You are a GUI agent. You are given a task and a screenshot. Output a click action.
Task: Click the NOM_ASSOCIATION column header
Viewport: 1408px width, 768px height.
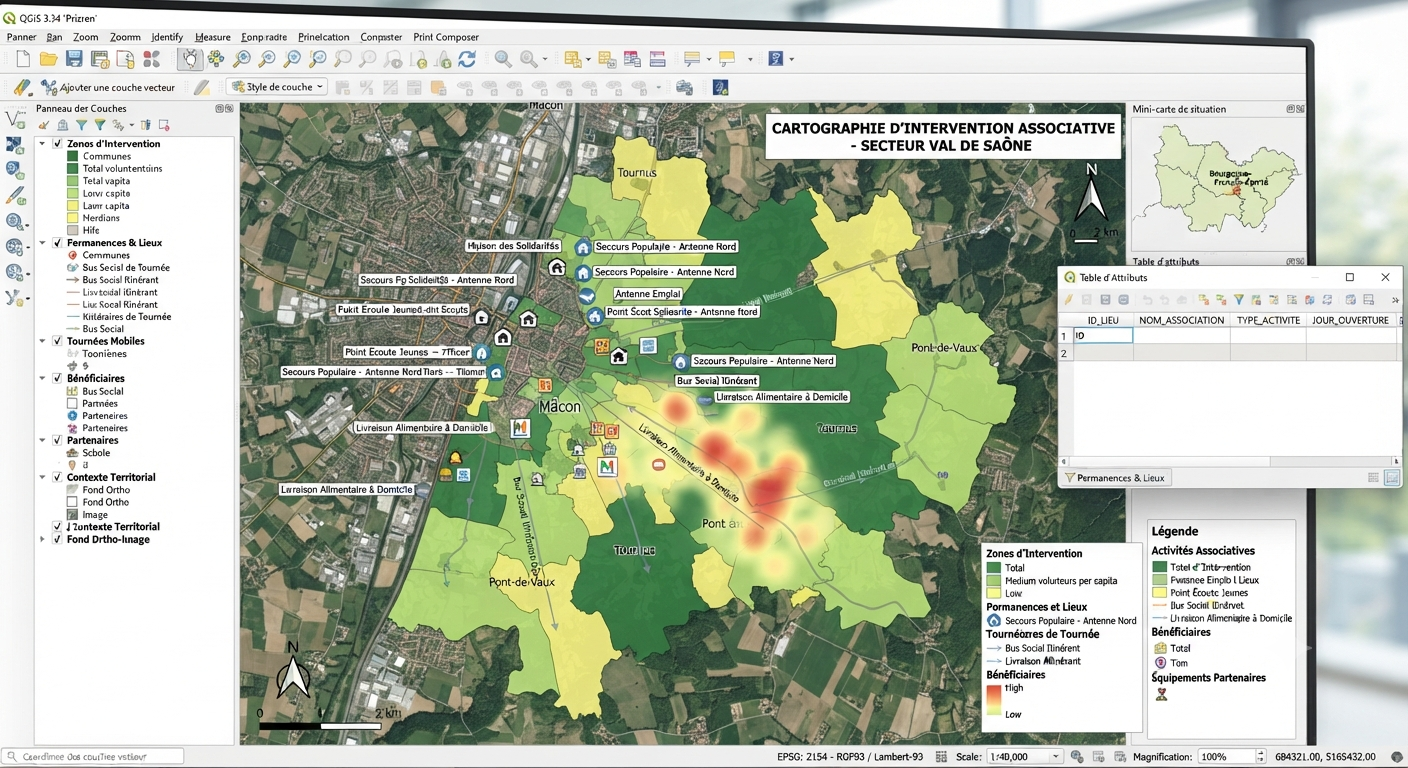(1181, 320)
